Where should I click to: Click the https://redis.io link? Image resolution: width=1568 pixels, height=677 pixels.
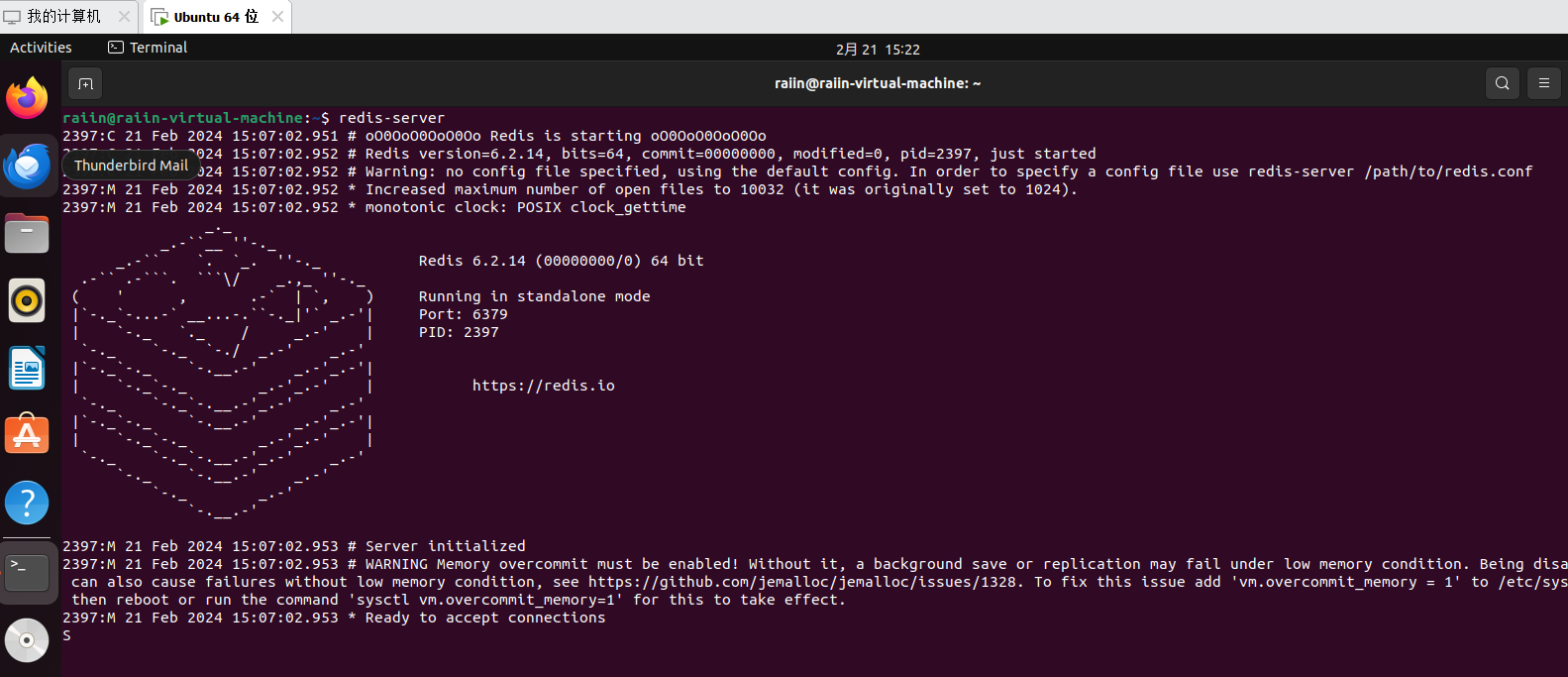coord(543,386)
